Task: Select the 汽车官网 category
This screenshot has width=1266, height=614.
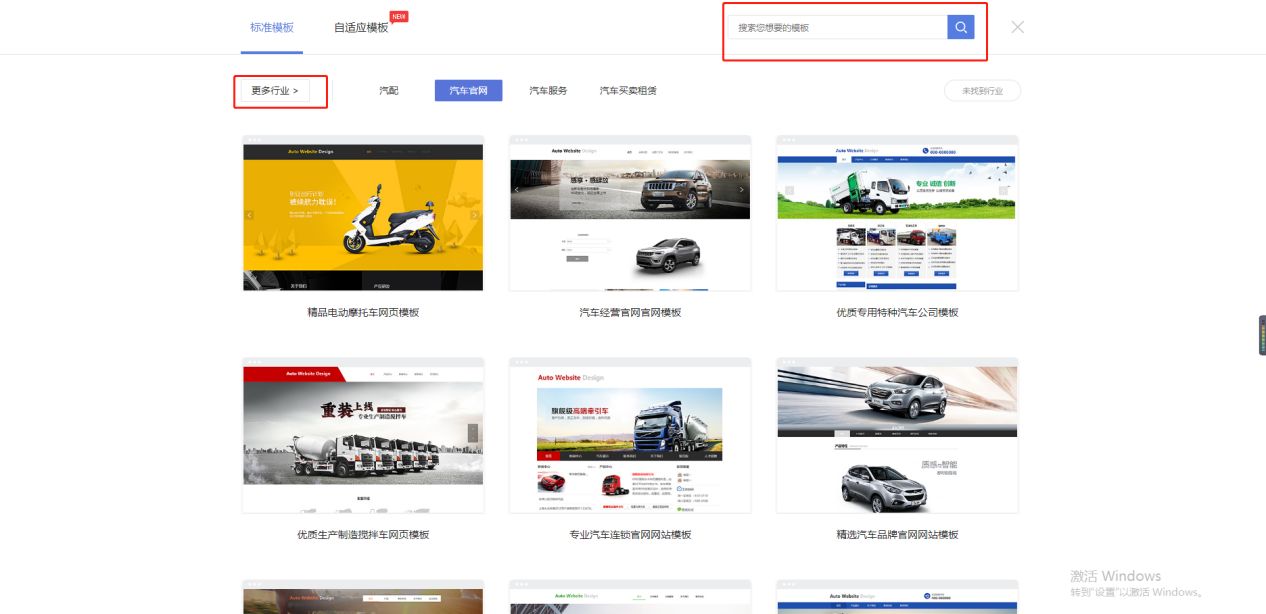Action: point(468,91)
